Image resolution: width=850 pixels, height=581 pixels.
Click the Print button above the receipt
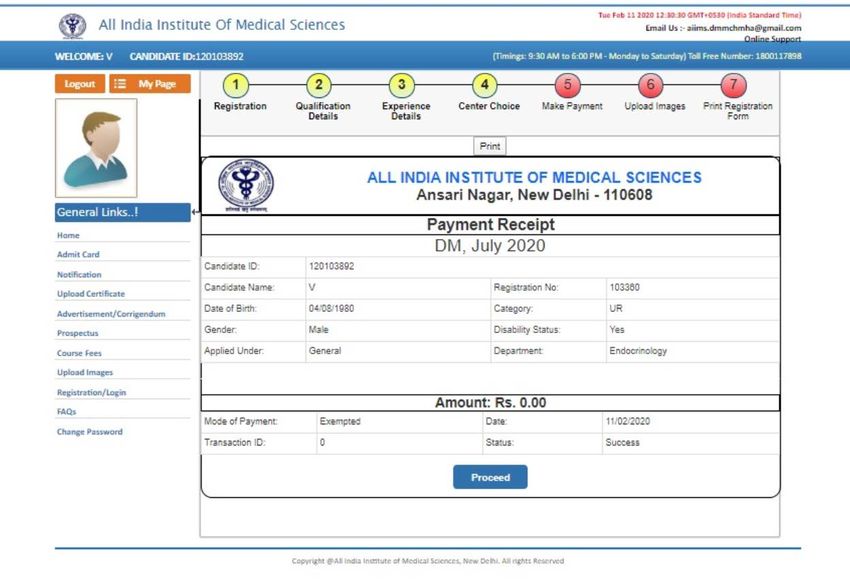[490, 146]
